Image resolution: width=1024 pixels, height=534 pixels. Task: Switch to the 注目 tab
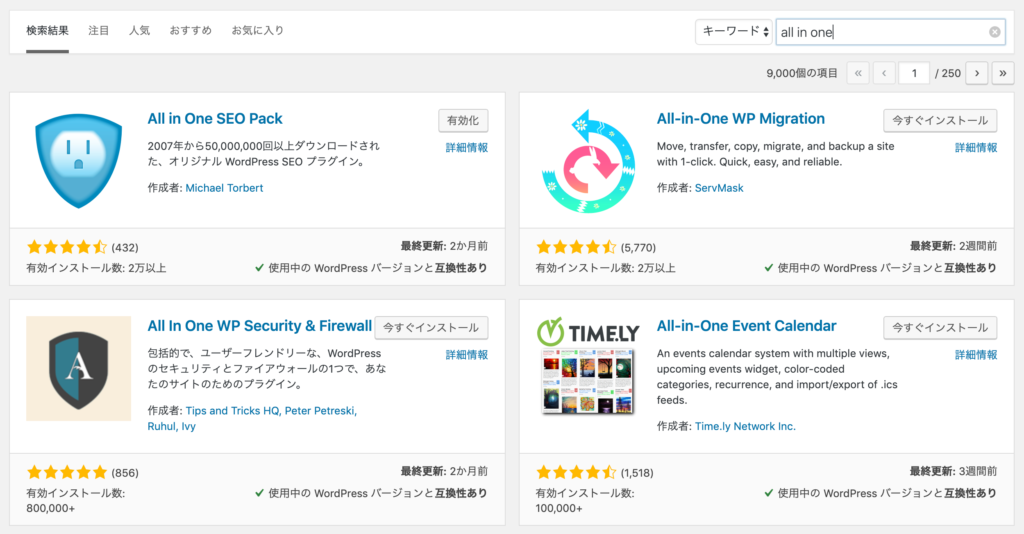[x=99, y=31]
